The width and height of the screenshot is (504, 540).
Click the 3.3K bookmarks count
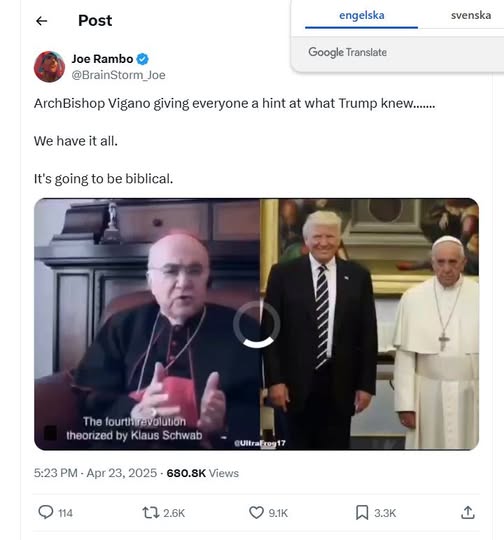coord(385,513)
